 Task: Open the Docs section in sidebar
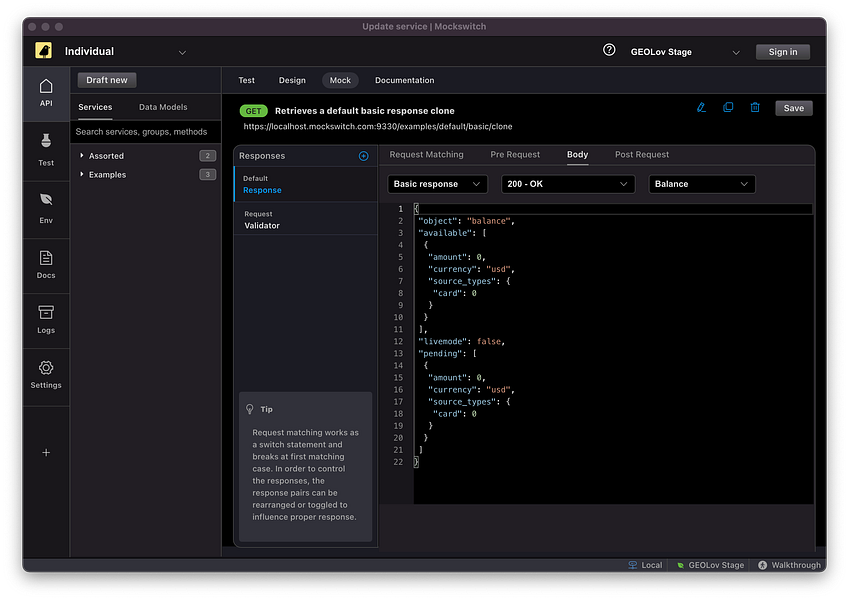pyautogui.click(x=46, y=264)
